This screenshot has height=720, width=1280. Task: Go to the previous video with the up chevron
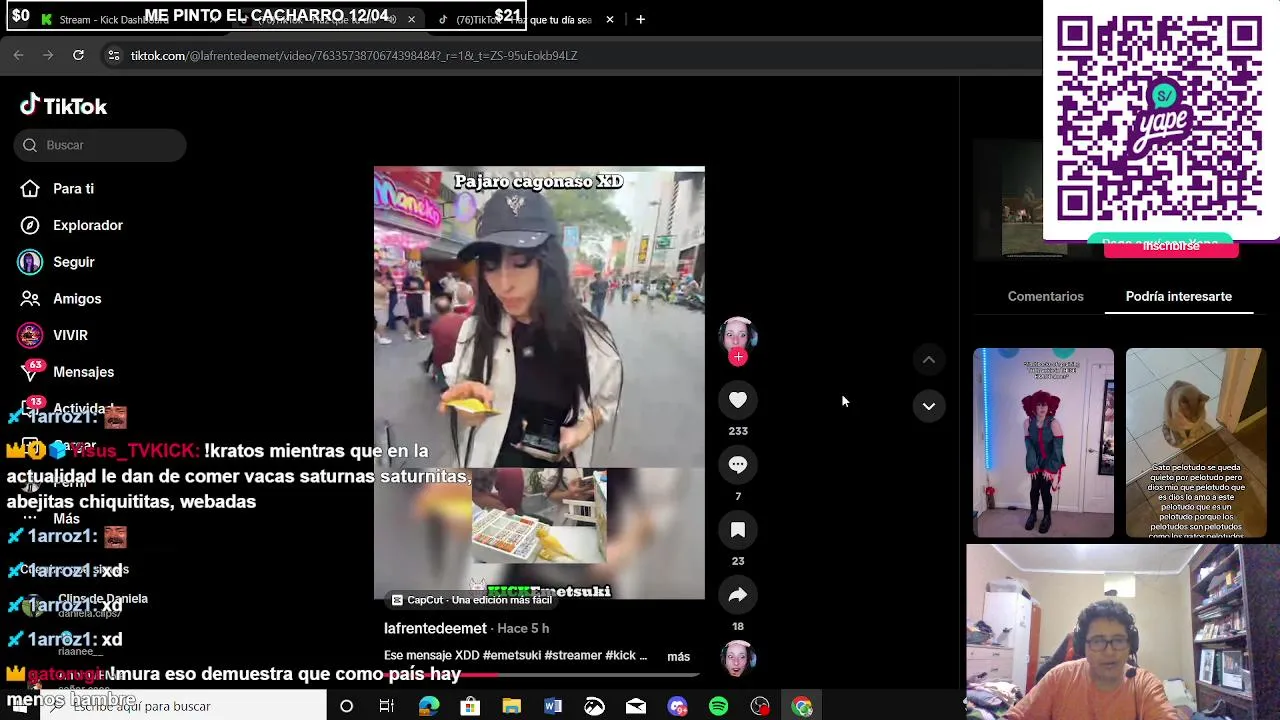(x=929, y=360)
